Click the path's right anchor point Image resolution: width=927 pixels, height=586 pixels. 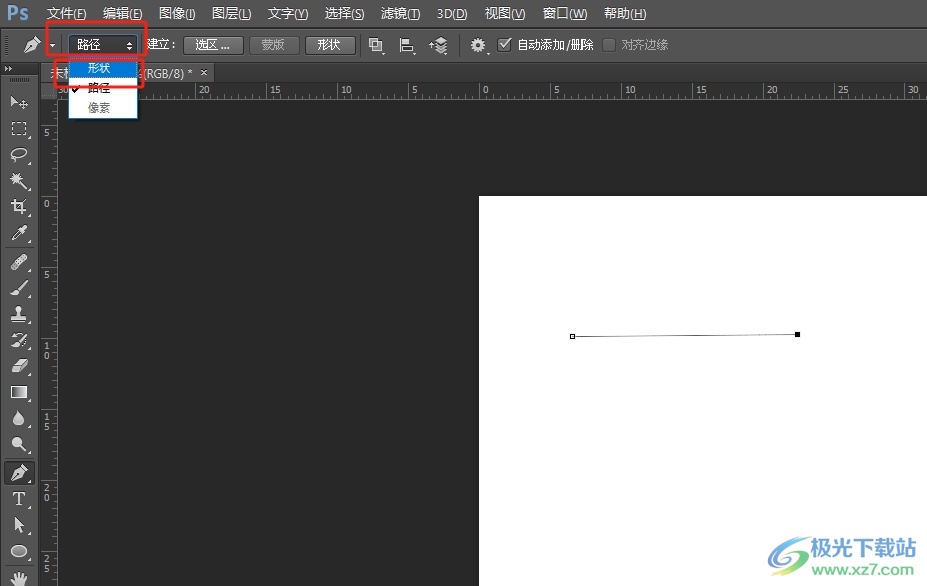tap(797, 334)
